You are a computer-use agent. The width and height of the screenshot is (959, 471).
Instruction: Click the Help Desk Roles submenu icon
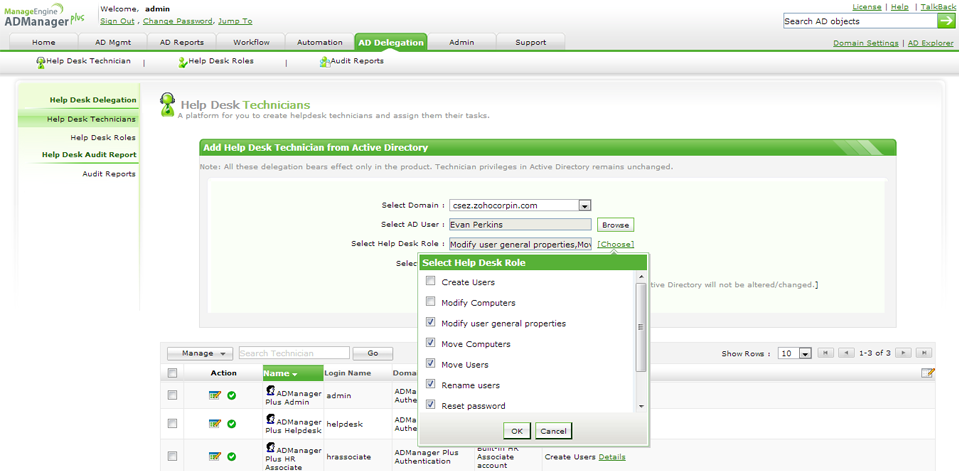coord(182,62)
